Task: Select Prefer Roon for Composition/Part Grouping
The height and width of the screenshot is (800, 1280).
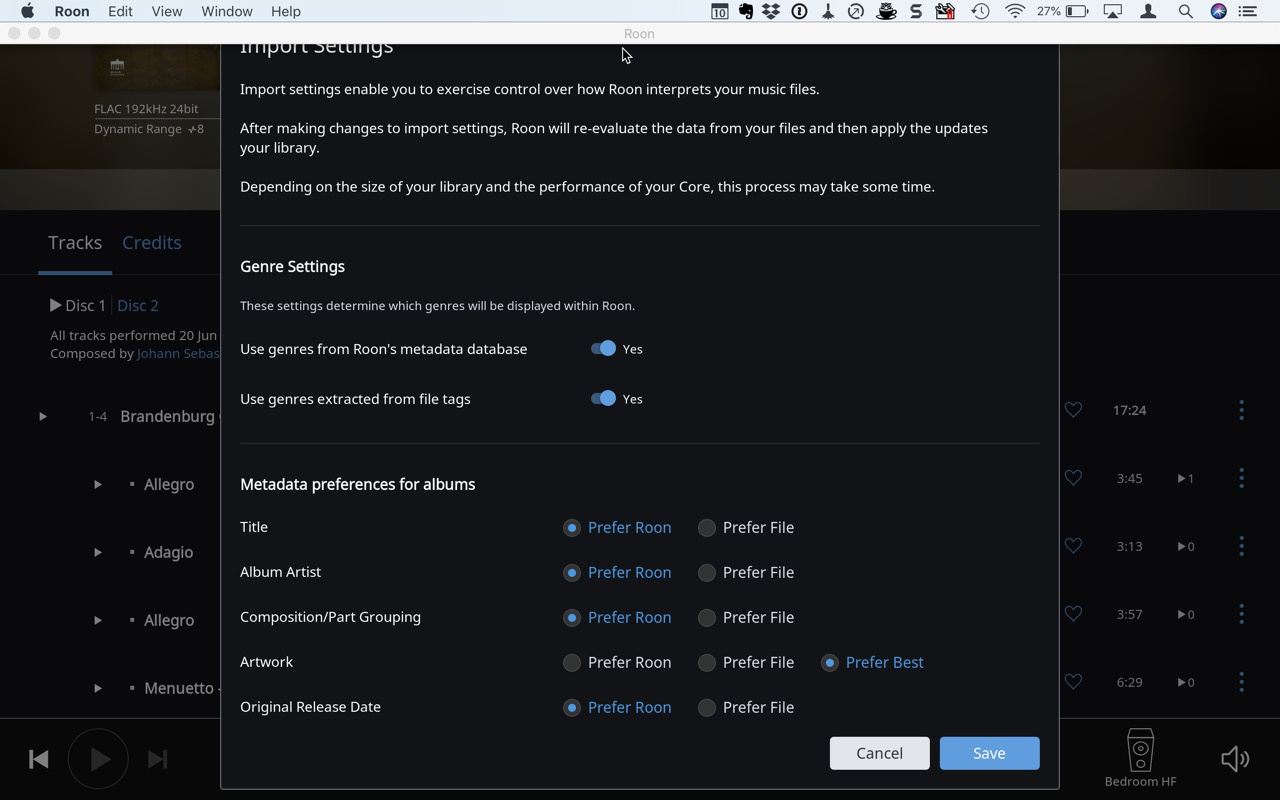Action: pyautogui.click(x=617, y=618)
